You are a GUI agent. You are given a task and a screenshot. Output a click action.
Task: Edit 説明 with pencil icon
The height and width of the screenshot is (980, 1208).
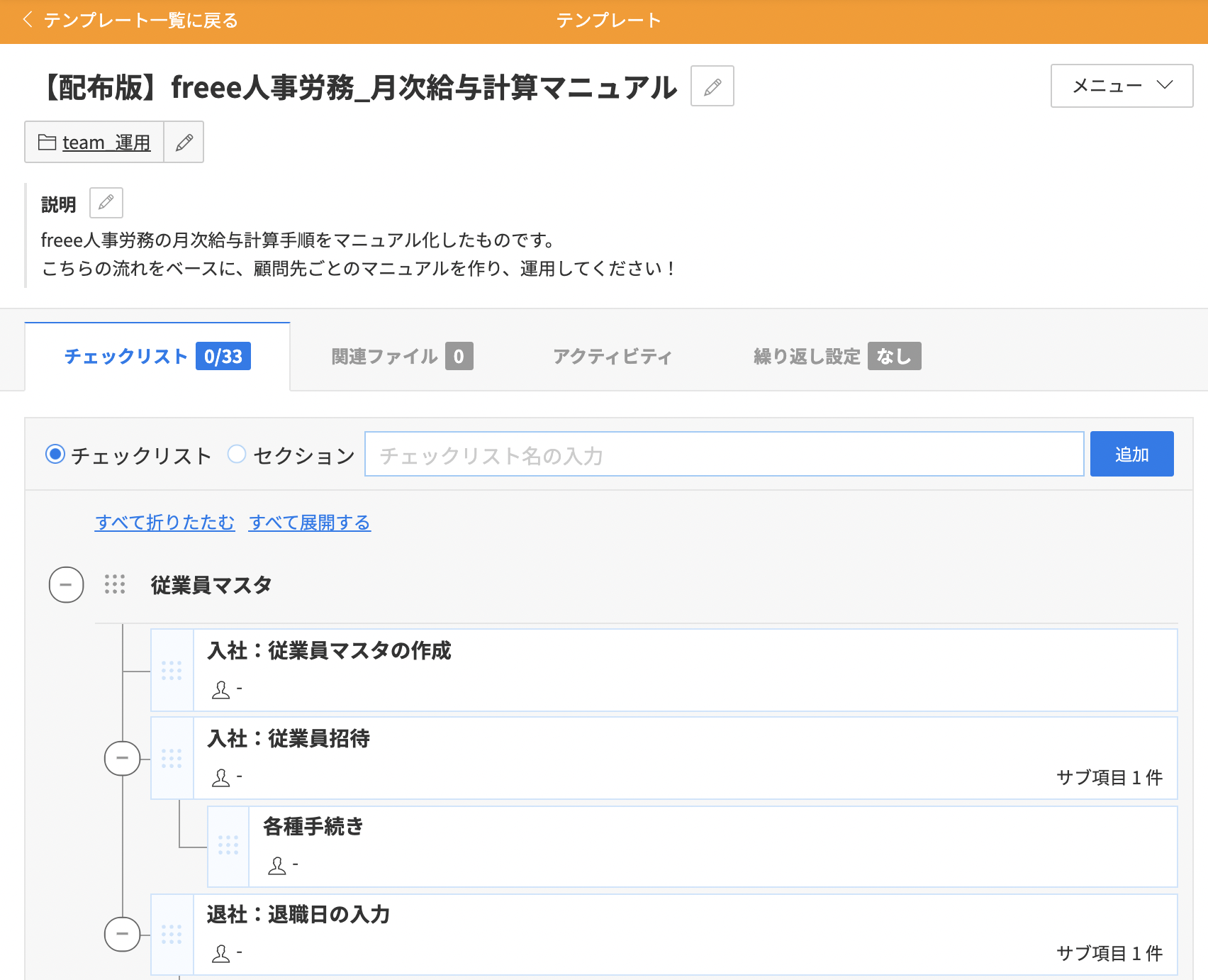106,203
